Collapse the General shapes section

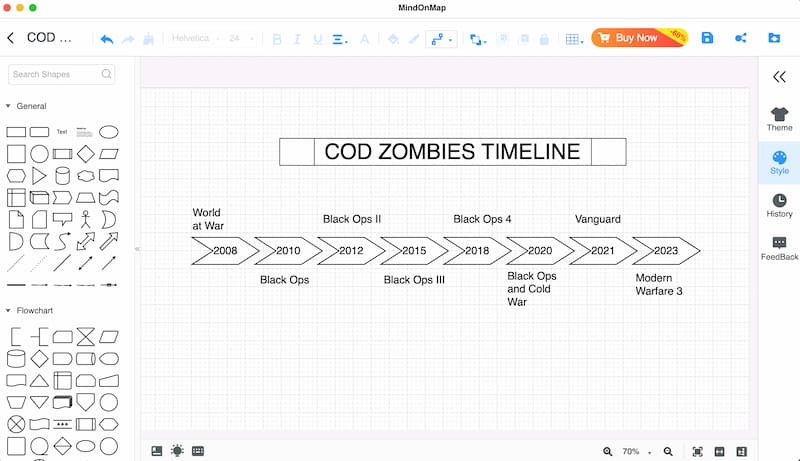(x=8, y=106)
